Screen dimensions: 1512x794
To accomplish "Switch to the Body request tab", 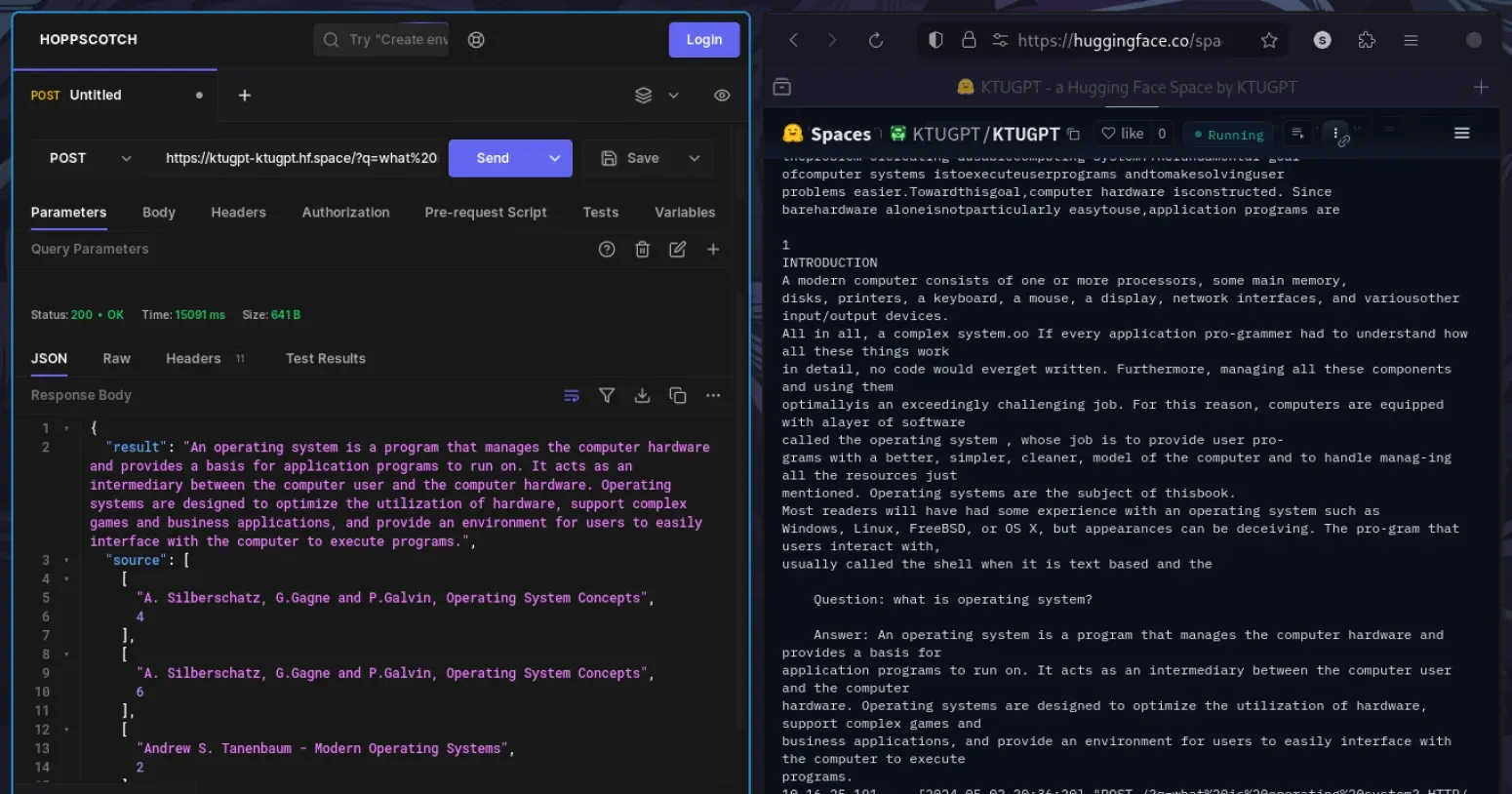I will point(159,212).
